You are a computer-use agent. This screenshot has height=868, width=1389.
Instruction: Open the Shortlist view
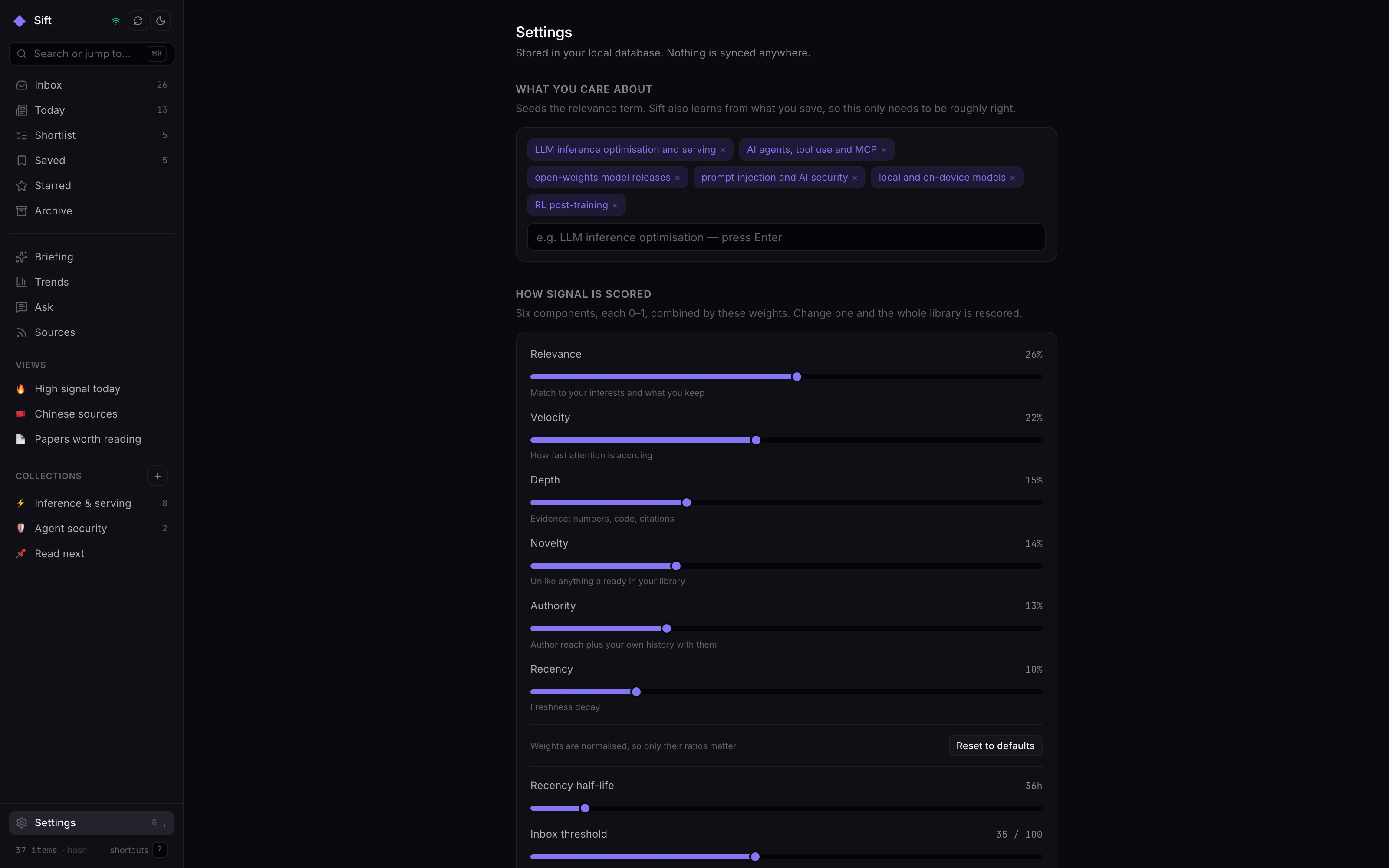tap(91, 135)
